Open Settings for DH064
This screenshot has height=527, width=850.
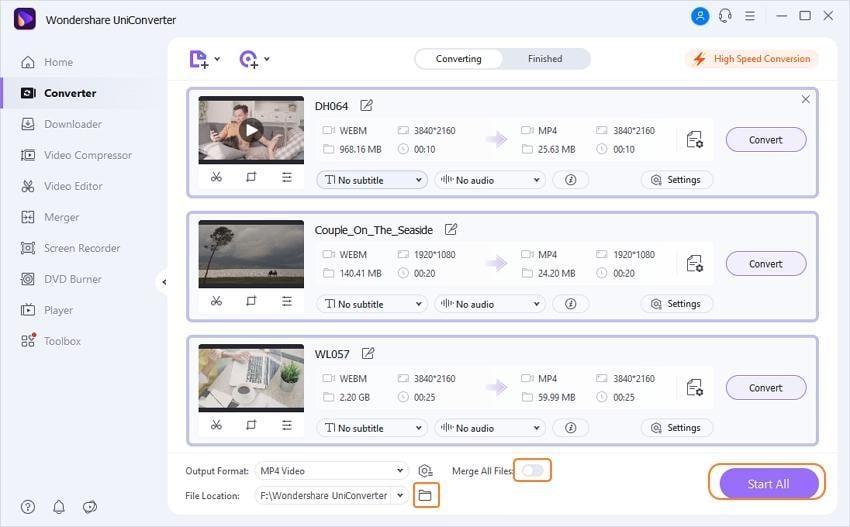[x=676, y=180]
